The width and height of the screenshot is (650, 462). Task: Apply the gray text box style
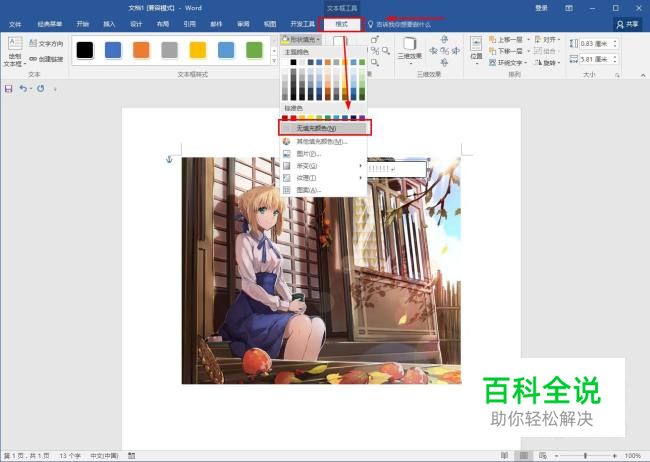(170, 50)
